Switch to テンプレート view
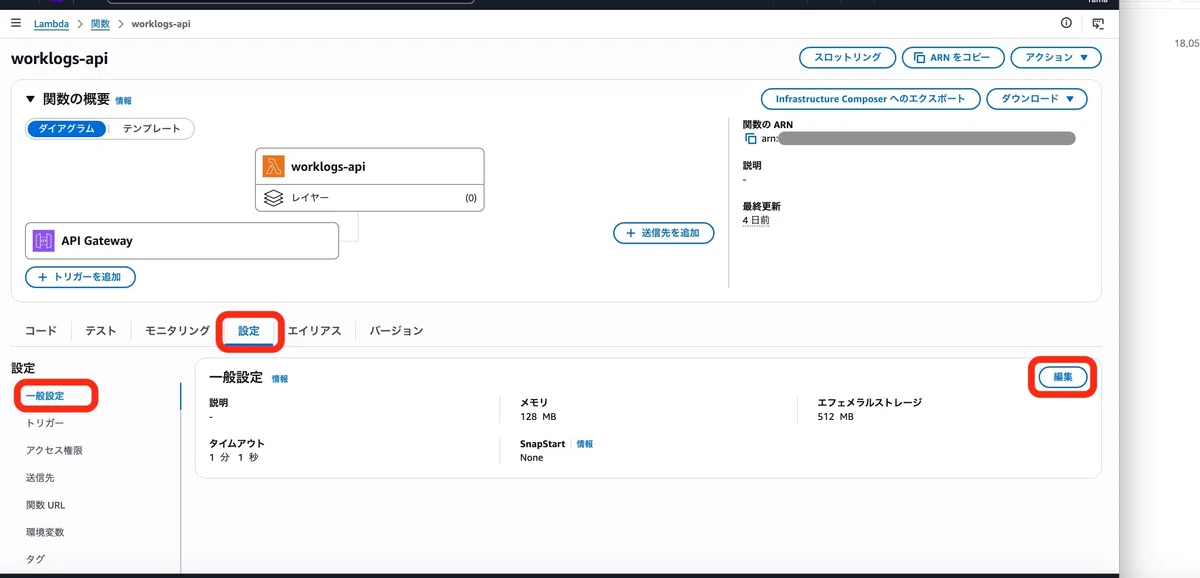 (x=151, y=129)
